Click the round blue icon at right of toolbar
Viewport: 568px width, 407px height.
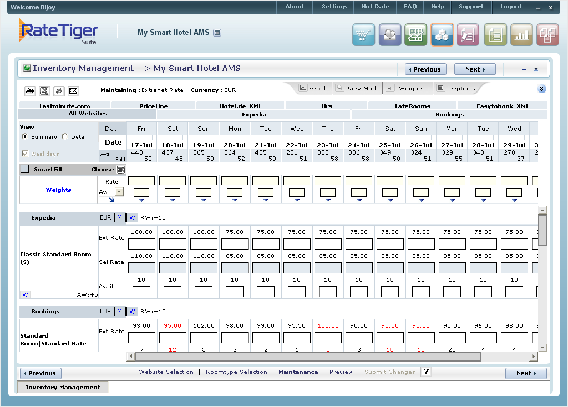tap(542, 89)
